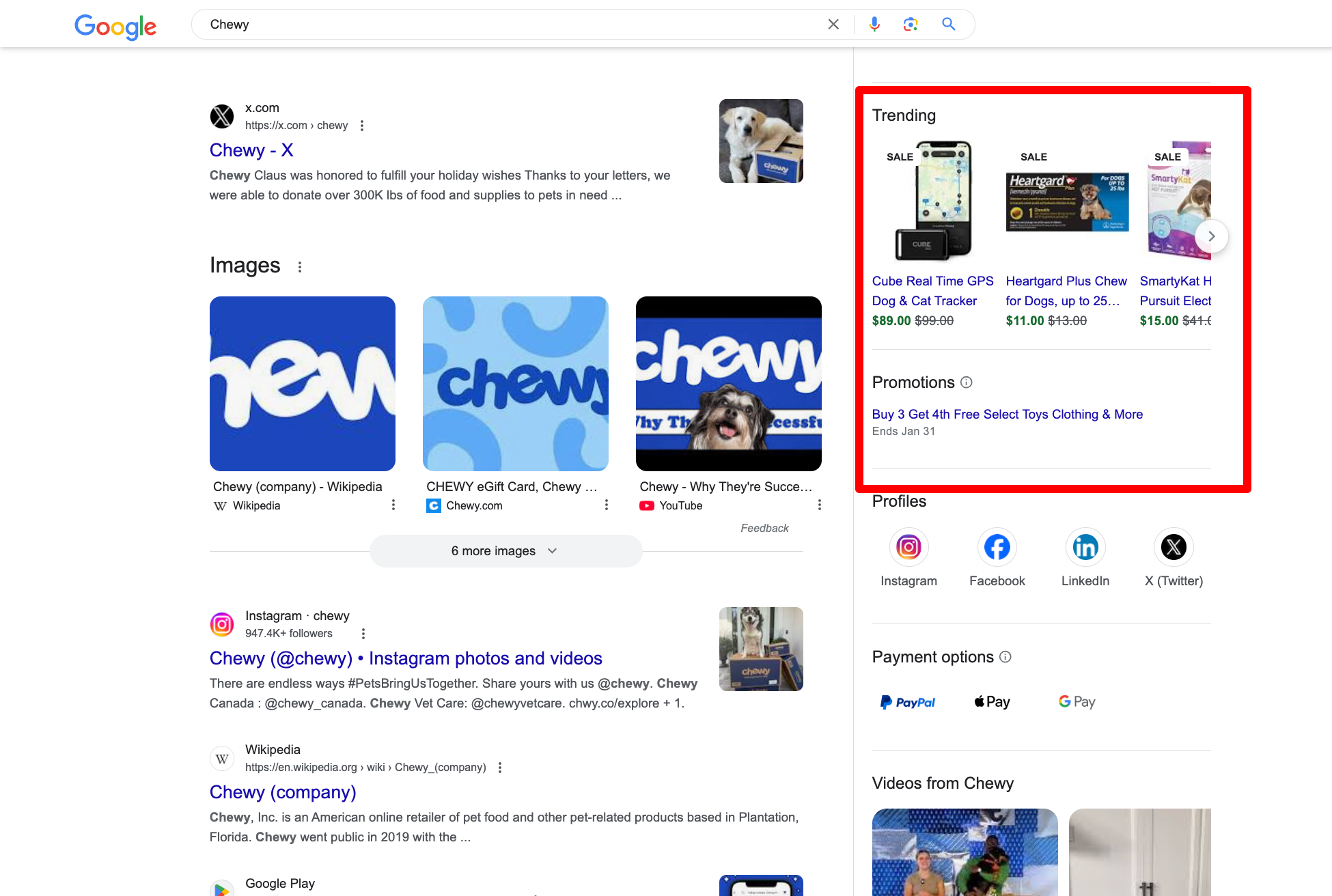Click the Instagram dog photo thumbnail

click(x=760, y=649)
